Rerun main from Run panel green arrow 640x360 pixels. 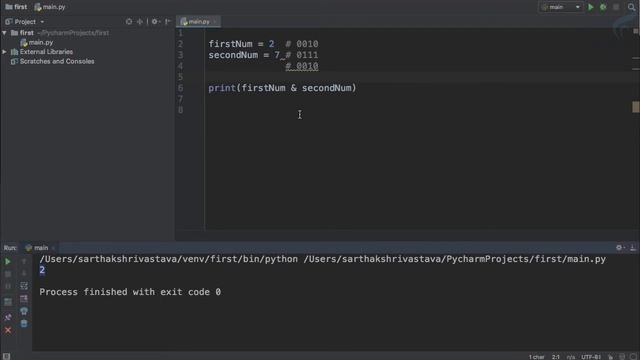click(7, 261)
